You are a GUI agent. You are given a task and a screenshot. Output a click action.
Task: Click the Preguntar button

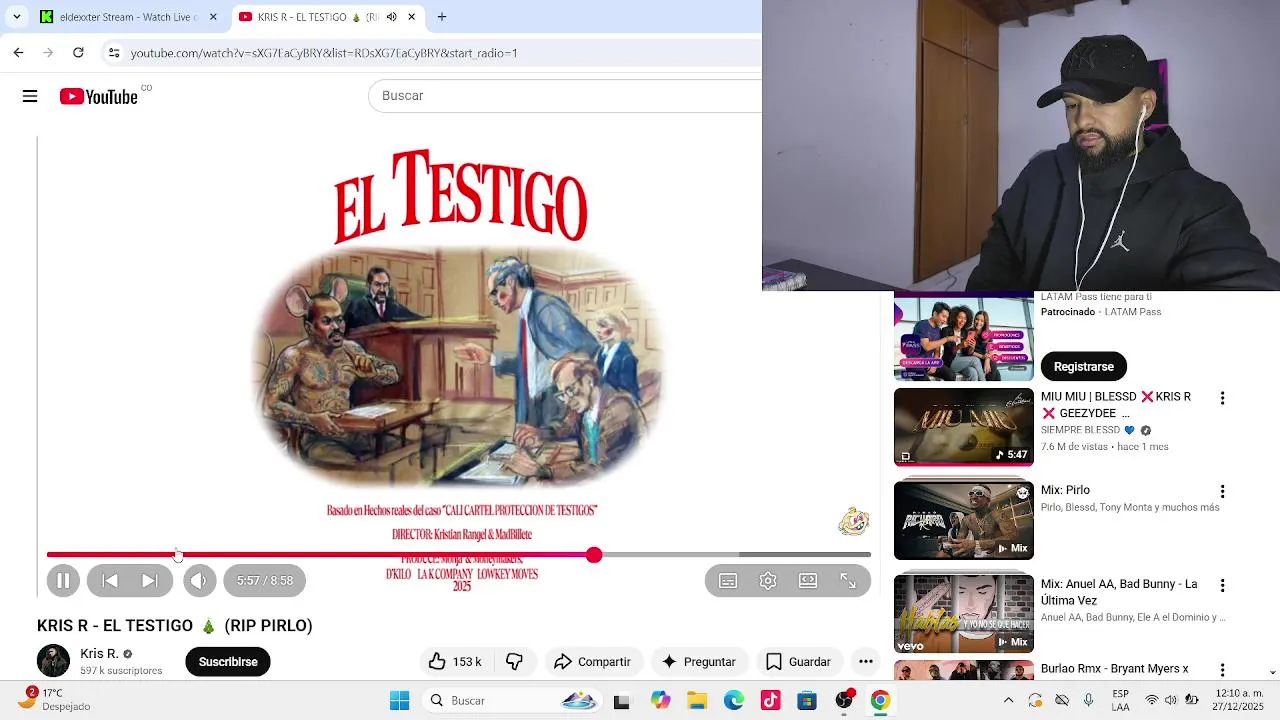698,661
